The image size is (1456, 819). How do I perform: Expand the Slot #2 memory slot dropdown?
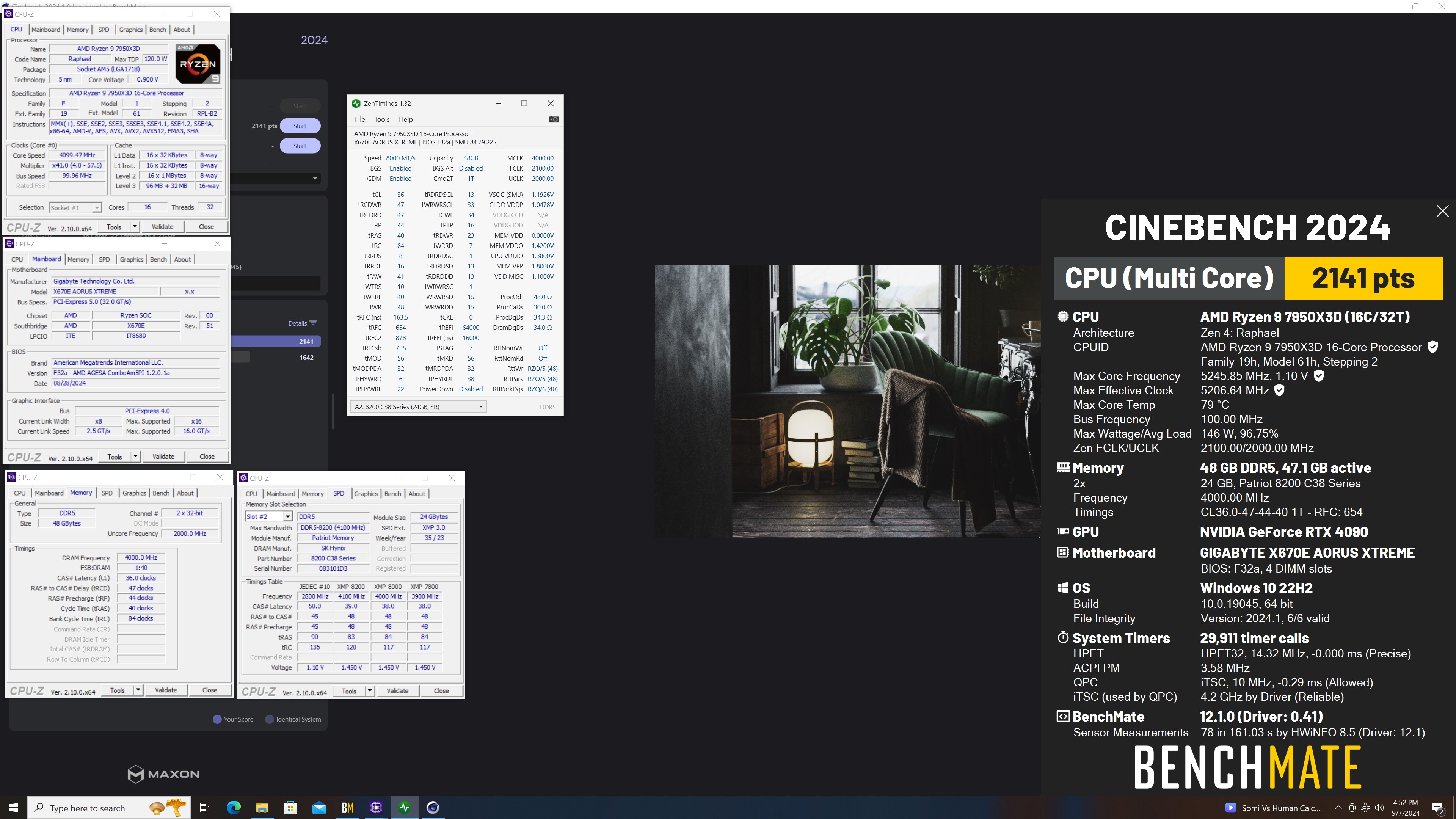pyautogui.click(x=288, y=516)
